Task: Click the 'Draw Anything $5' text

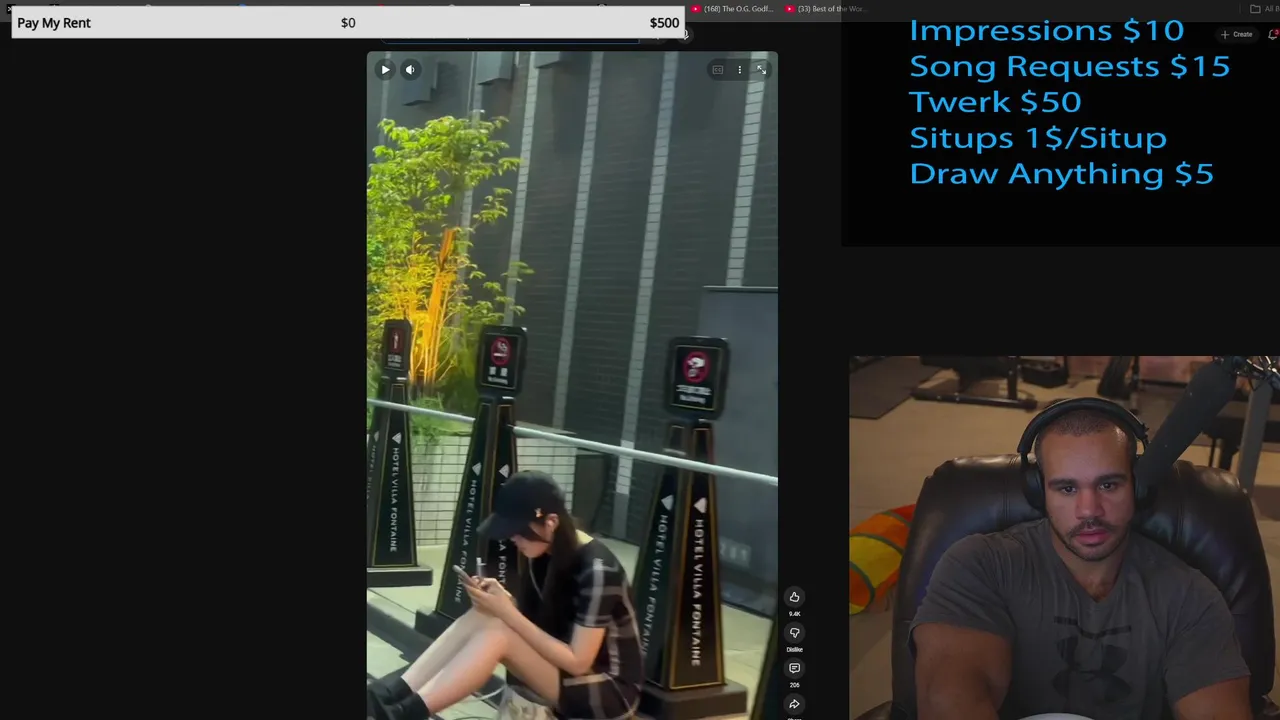Action: [x=1061, y=174]
